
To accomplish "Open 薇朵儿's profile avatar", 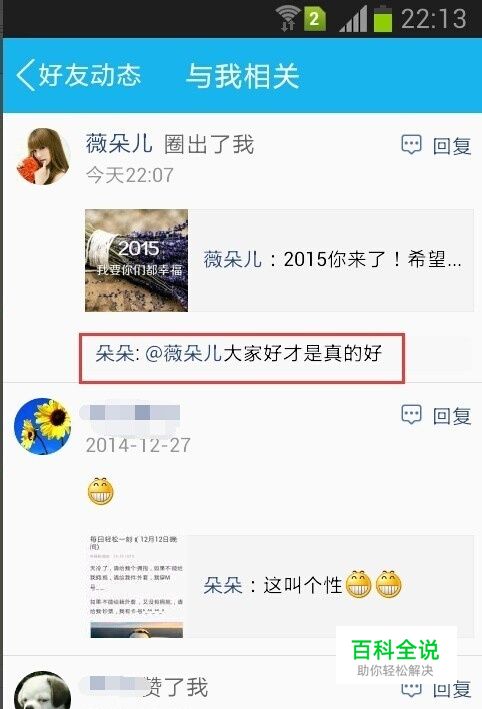I will tap(43, 156).
